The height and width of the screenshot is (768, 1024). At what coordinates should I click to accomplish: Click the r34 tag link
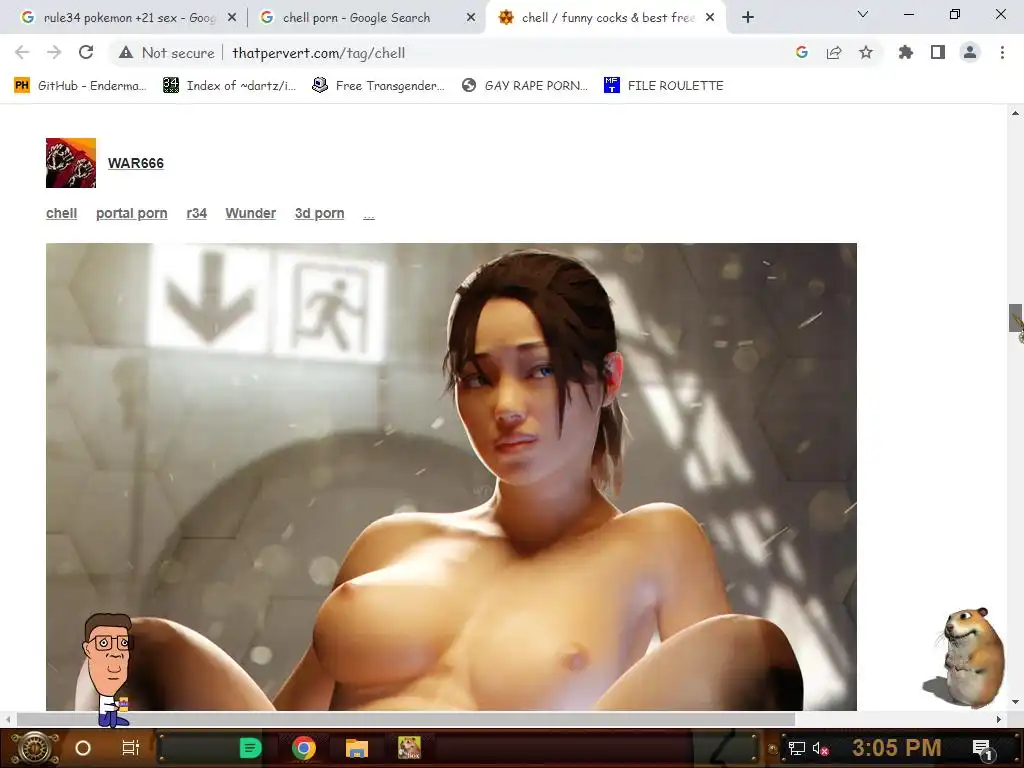click(x=197, y=214)
